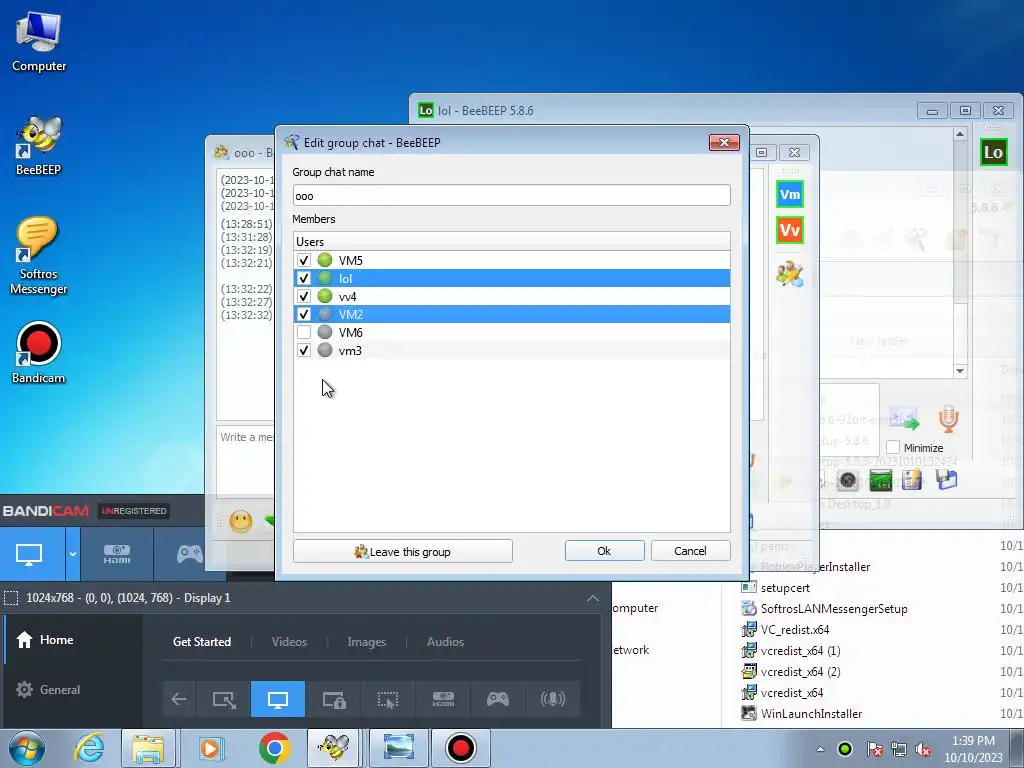Click the green chart icon in the BeeBEEP toolbar

click(x=880, y=481)
